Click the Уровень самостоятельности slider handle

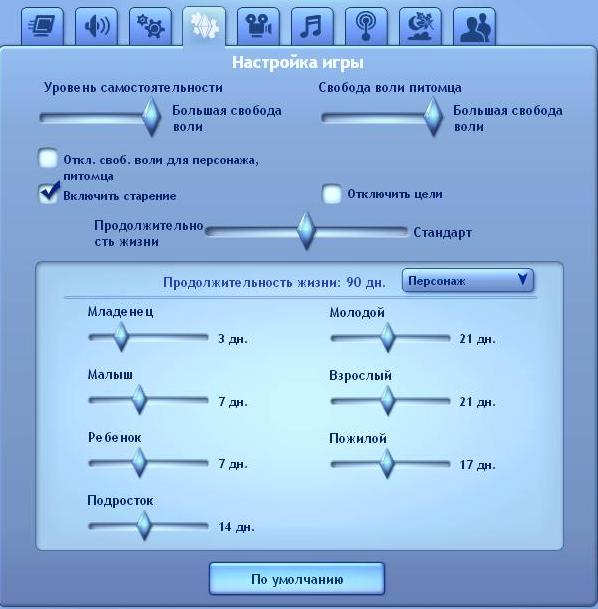pos(151,117)
